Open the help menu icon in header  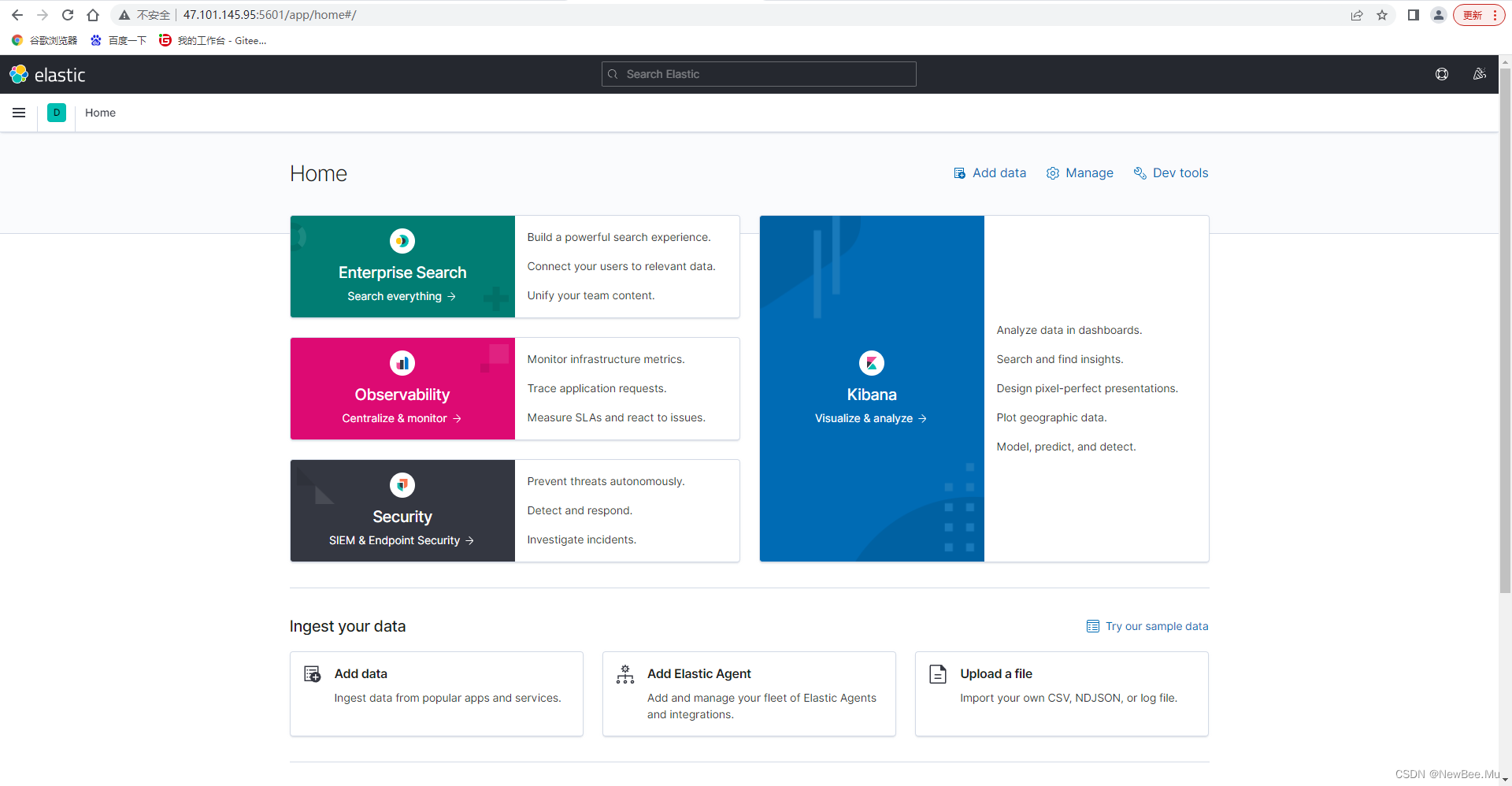point(1442,74)
